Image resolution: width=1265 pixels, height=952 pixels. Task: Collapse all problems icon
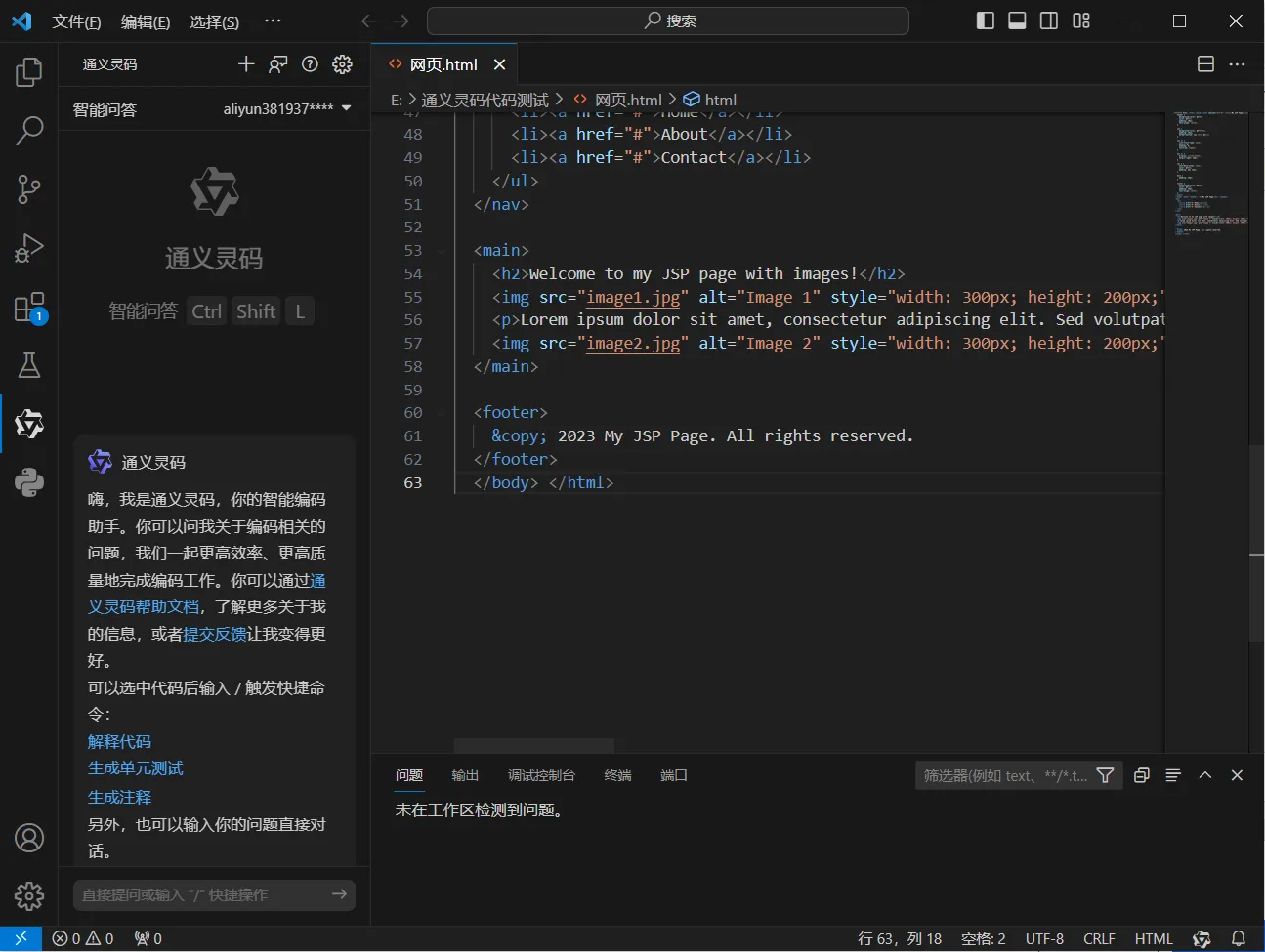click(x=1141, y=775)
